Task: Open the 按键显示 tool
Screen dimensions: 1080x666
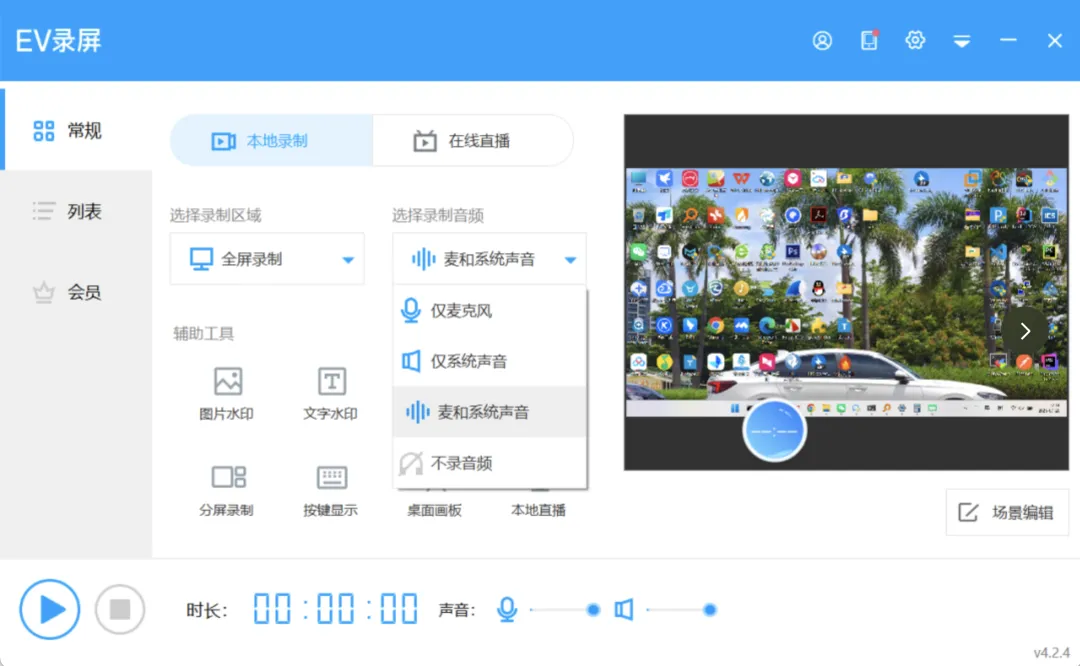Action: point(331,490)
